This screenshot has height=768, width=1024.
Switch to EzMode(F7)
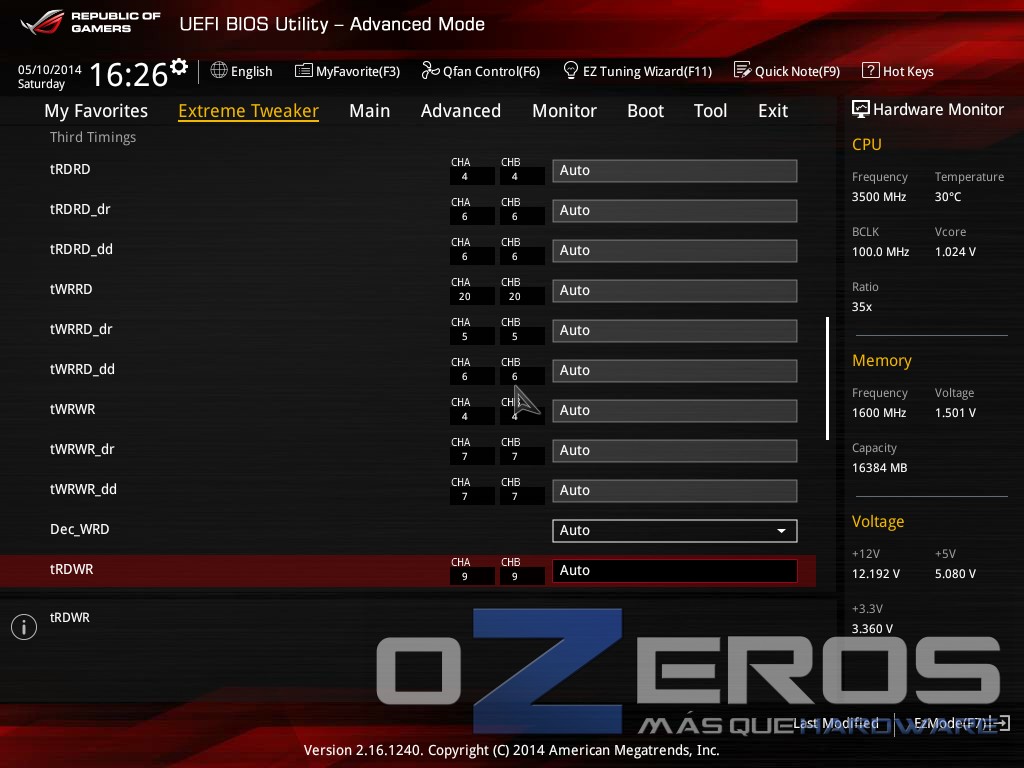[952, 723]
